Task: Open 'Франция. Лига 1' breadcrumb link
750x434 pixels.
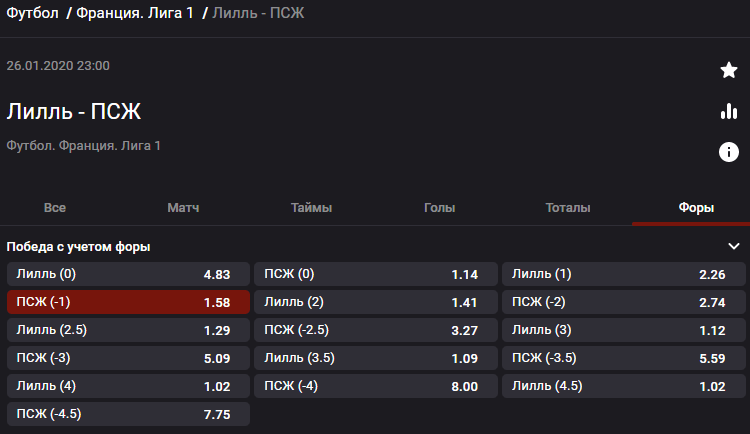Action: [x=135, y=13]
